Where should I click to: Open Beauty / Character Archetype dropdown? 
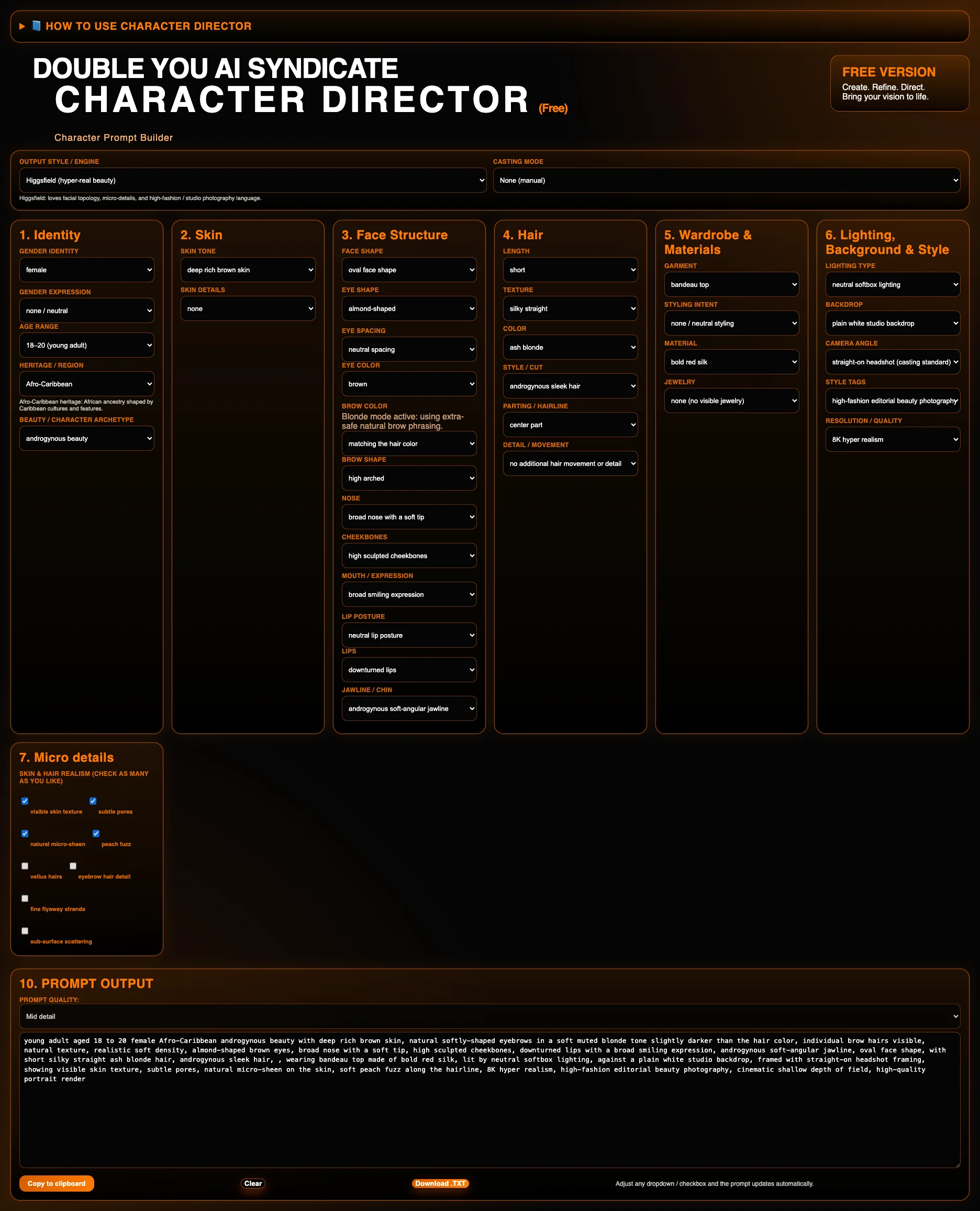pos(86,438)
